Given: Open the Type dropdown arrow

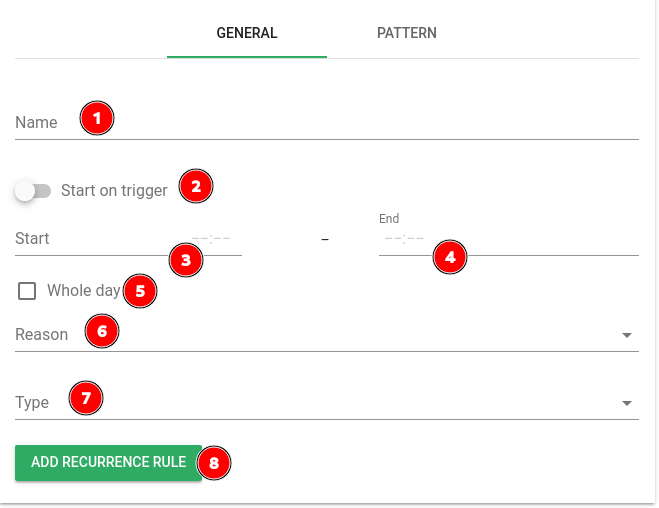Looking at the screenshot, I should (627, 403).
